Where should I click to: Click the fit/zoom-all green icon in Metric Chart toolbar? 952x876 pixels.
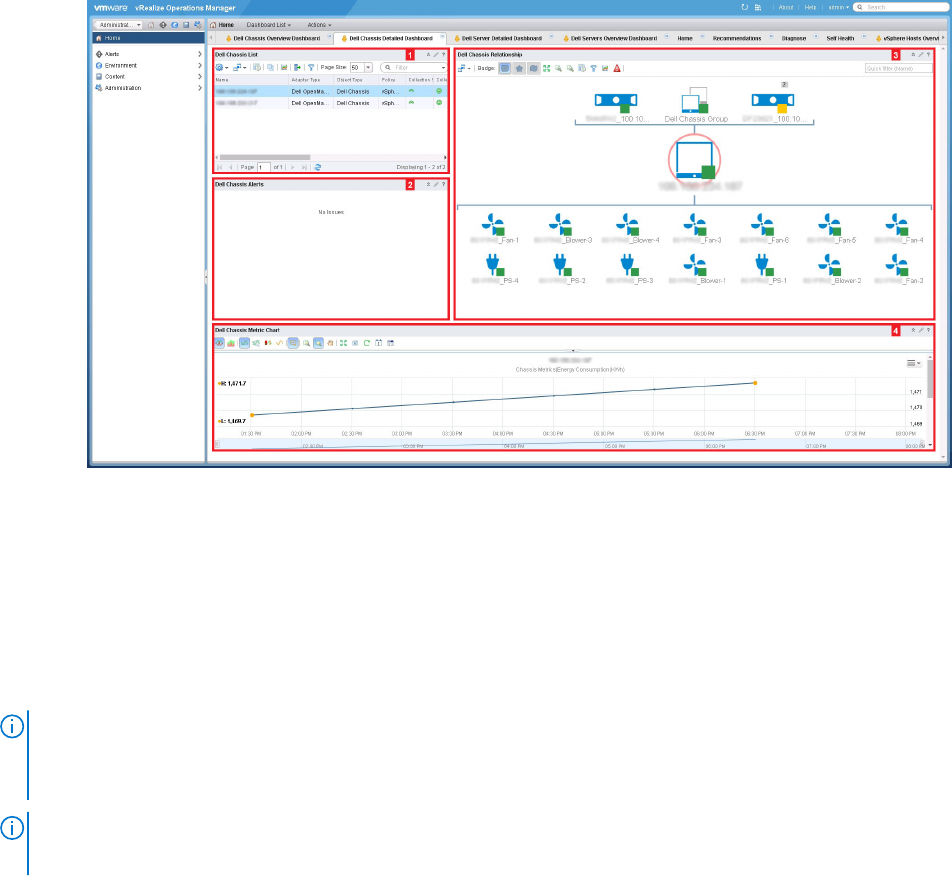(343, 343)
